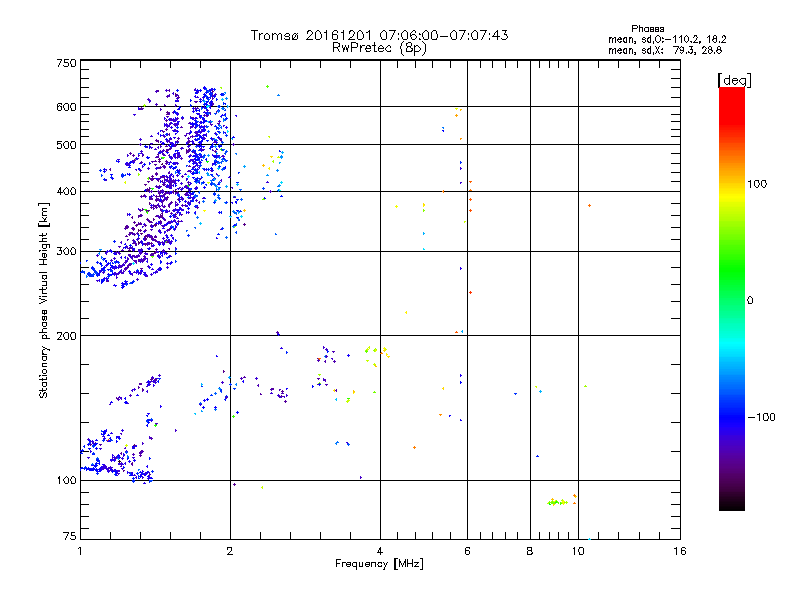
Task: Click the dark black bottom of the colorbar
Action: 732,501
